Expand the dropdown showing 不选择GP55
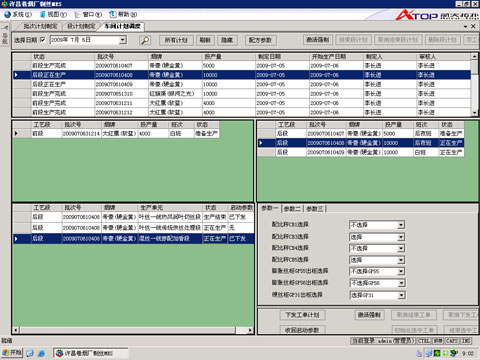Image resolution: width=480 pixels, height=360 pixels. 401,271
